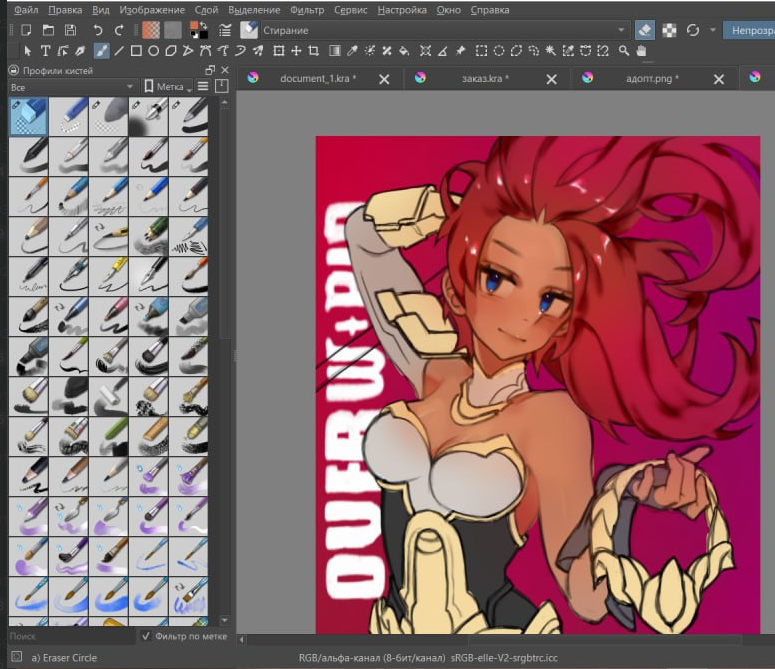Image resolution: width=775 pixels, height=669 pixels.
Task: Select the Zoom magnifier tool
Action: pos(624,51)
